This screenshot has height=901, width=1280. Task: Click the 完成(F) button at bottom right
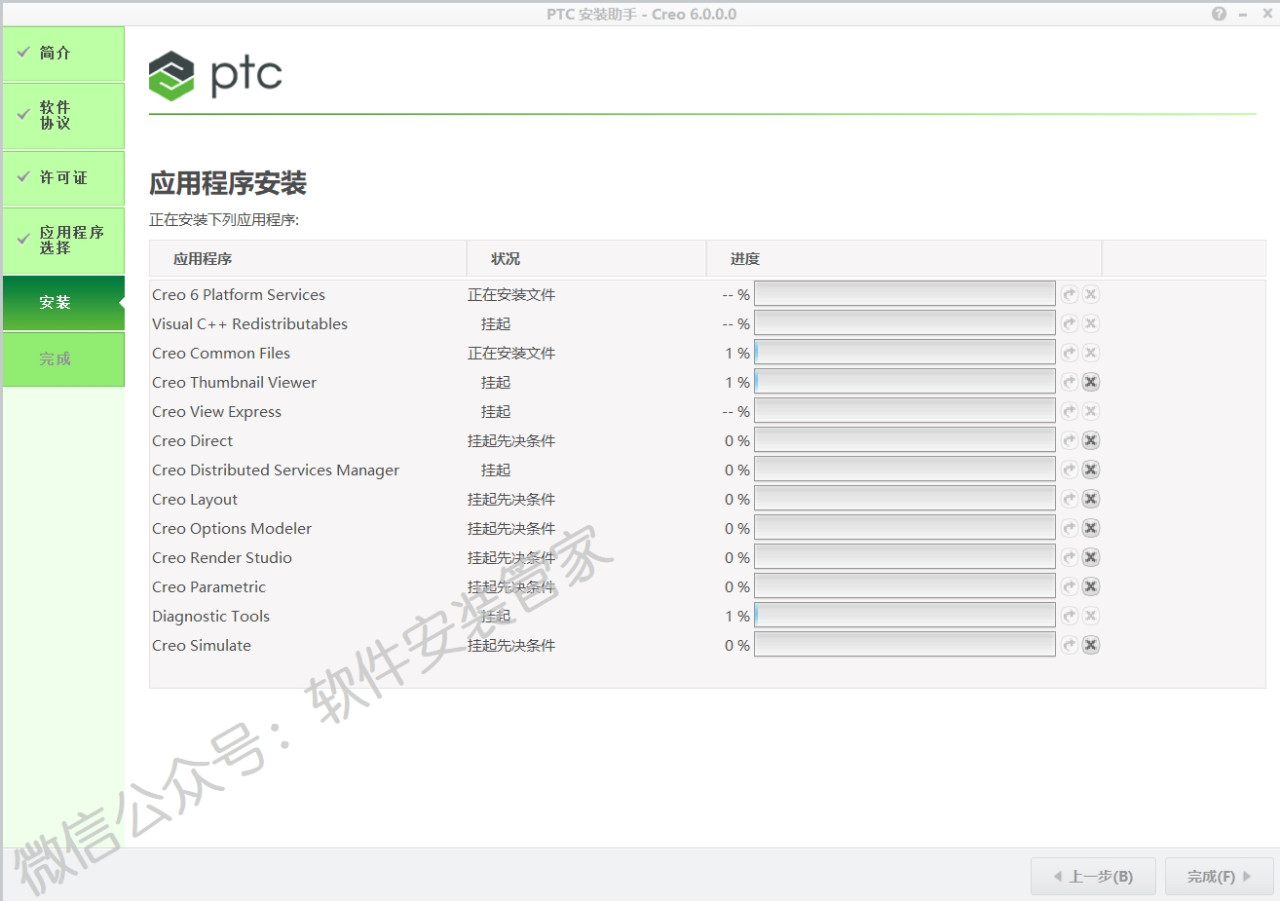1219,876
